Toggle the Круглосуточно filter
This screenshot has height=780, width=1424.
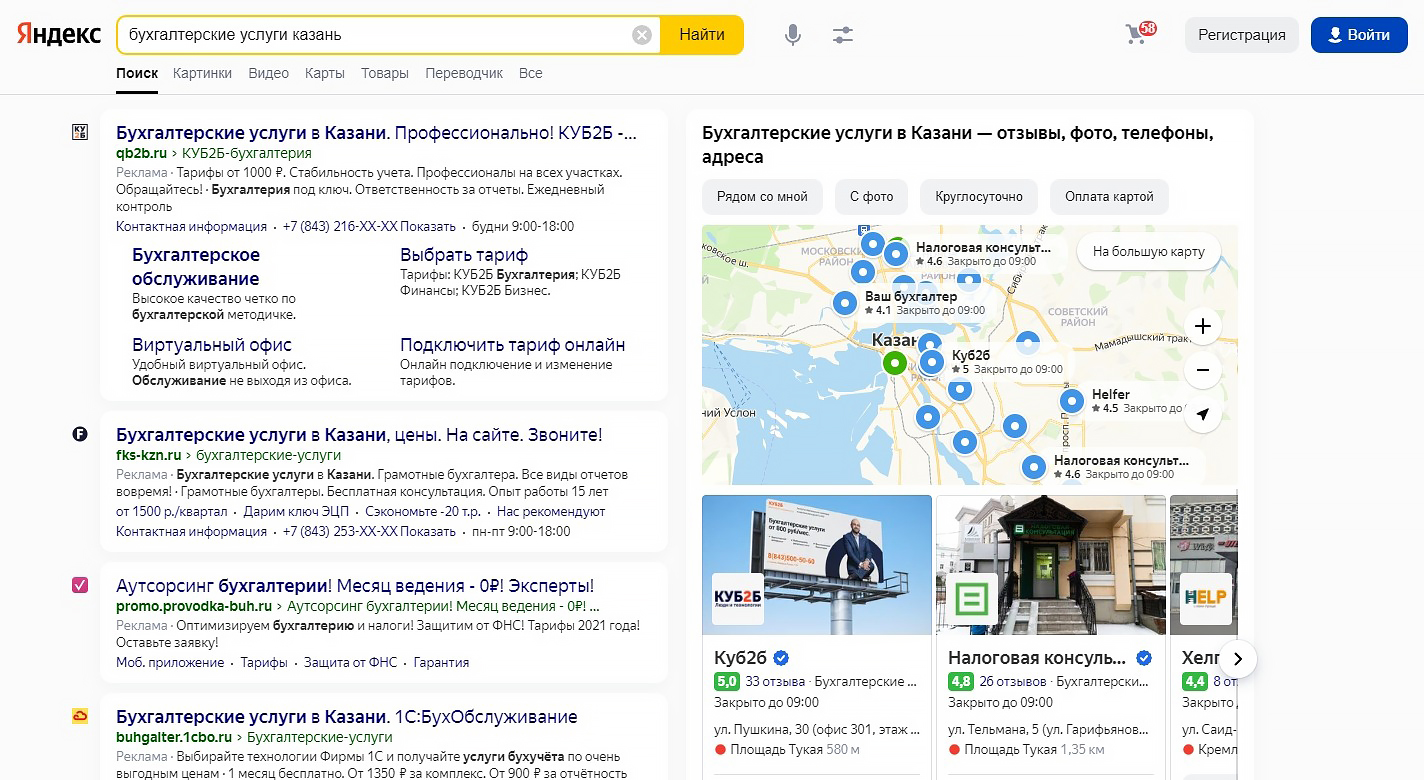pyautogui.click(x=979, y=197)
